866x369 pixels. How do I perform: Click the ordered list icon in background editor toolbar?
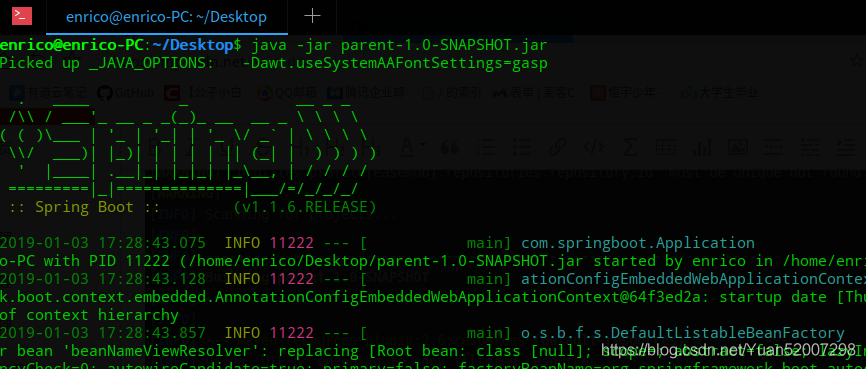[x=485, y=146]
